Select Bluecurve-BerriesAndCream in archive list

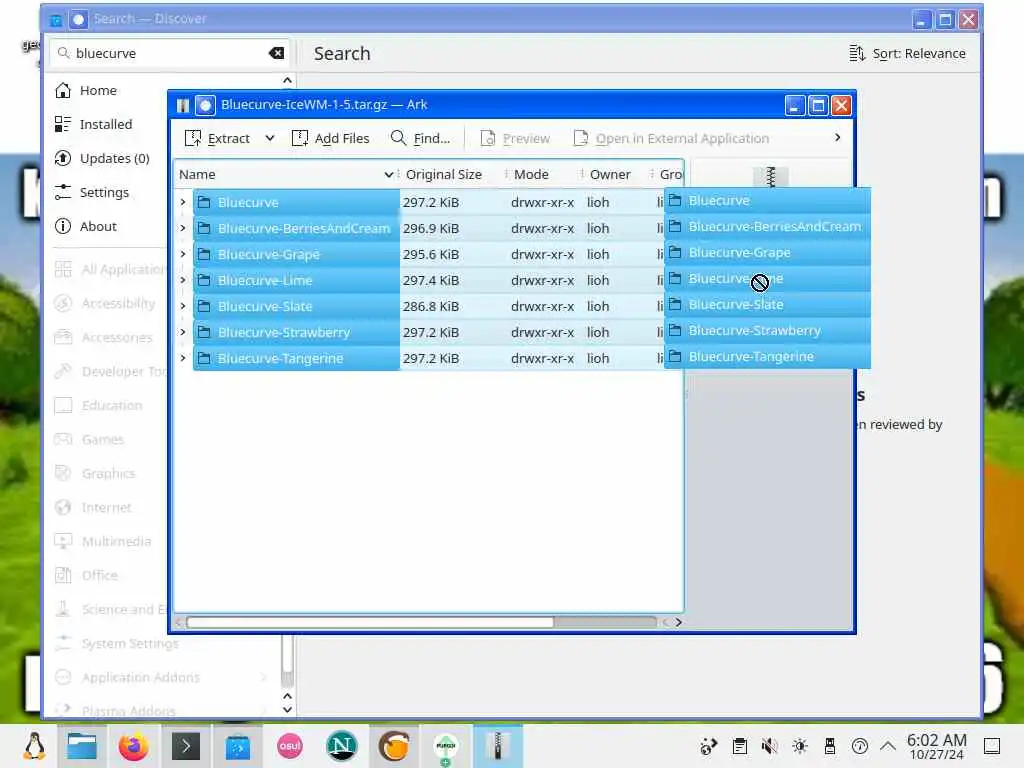[x=296, y=229]
